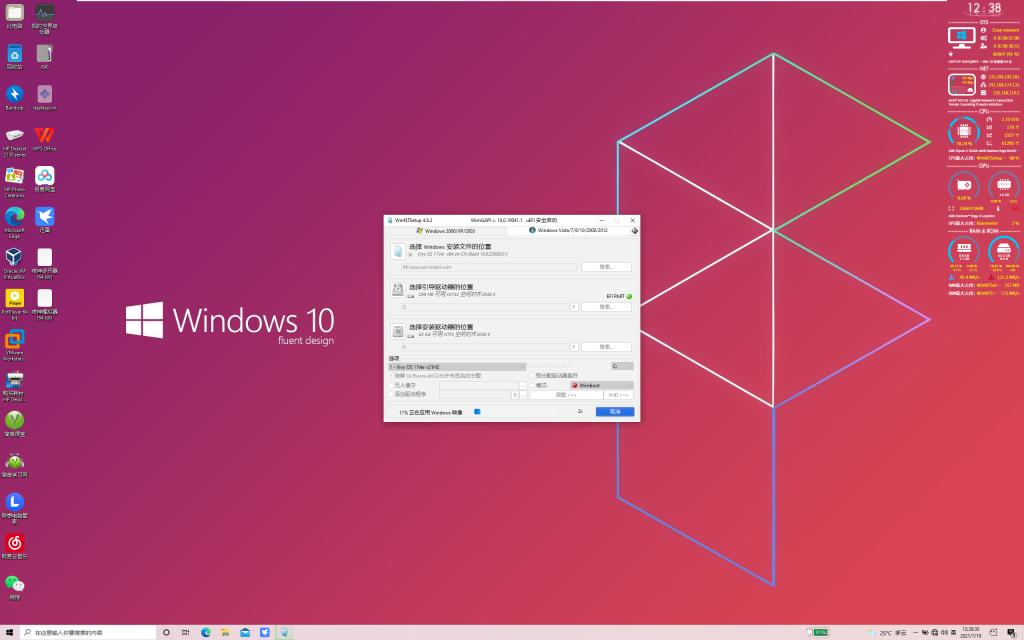Click the F button beside boot drive
1024x640 pixels.
point(574,307)
